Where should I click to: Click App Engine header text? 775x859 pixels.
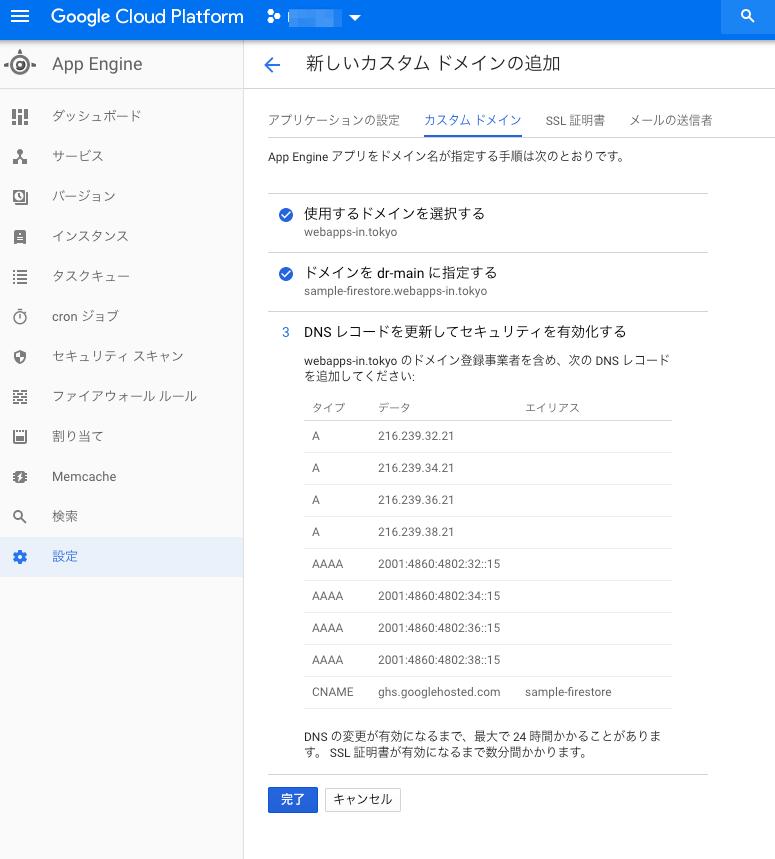tap(97, 64)
